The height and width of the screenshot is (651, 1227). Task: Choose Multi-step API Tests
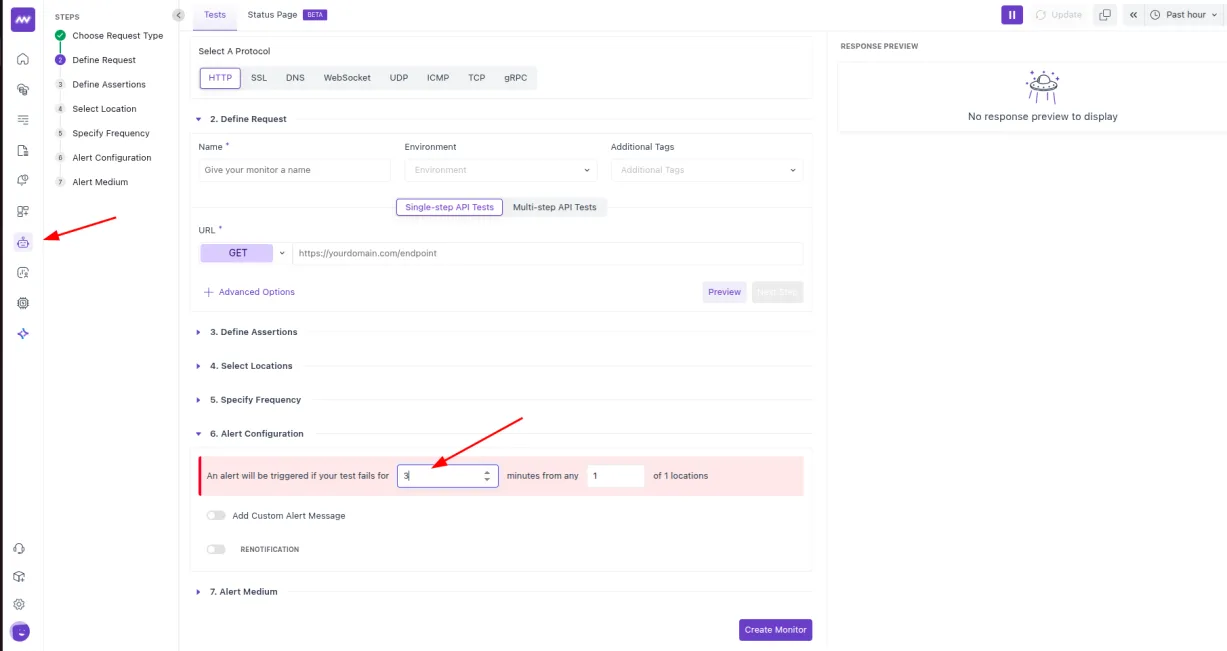point(555,207)
